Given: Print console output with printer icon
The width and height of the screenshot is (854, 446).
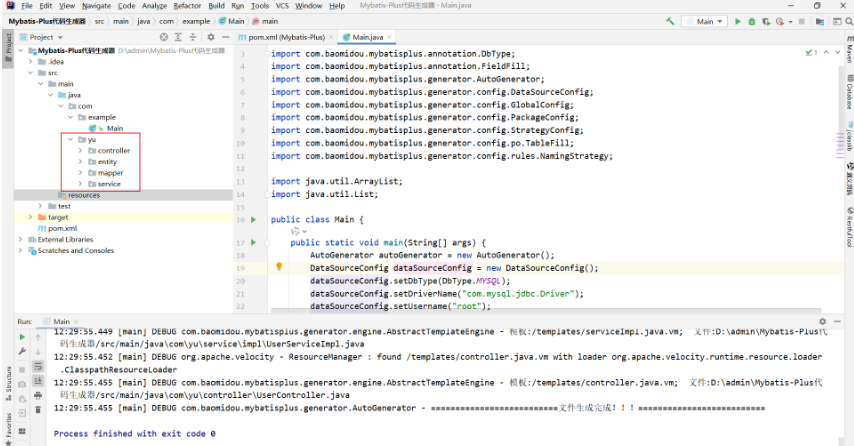Looking at the screenshot, I should click(38, 395).
